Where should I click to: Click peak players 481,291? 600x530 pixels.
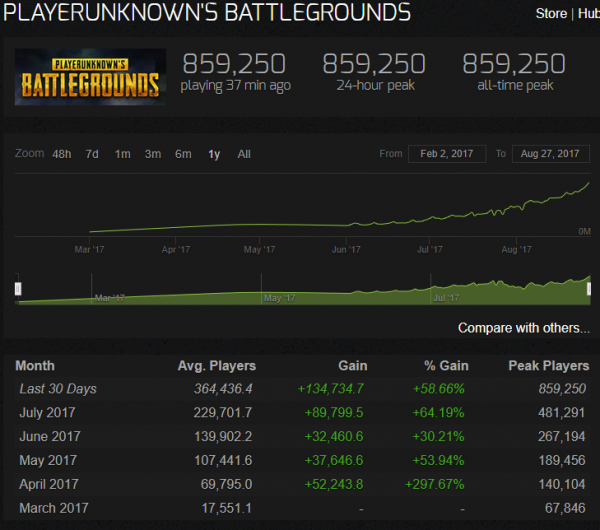click(x=561, y=413)
